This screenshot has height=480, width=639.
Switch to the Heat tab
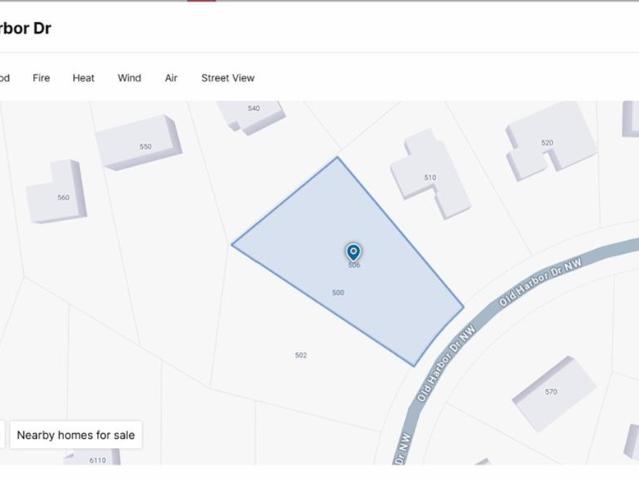click(84, 78)
